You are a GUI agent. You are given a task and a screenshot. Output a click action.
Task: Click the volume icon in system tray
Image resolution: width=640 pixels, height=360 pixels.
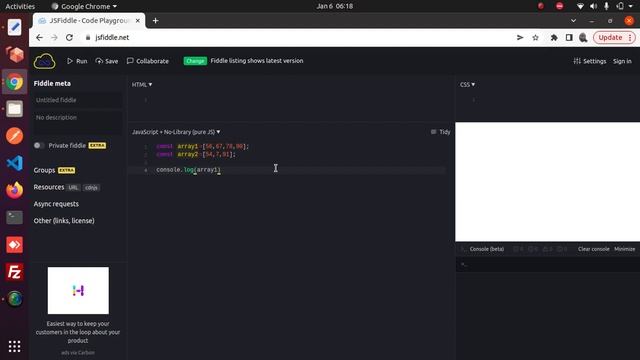coord(593,6)
